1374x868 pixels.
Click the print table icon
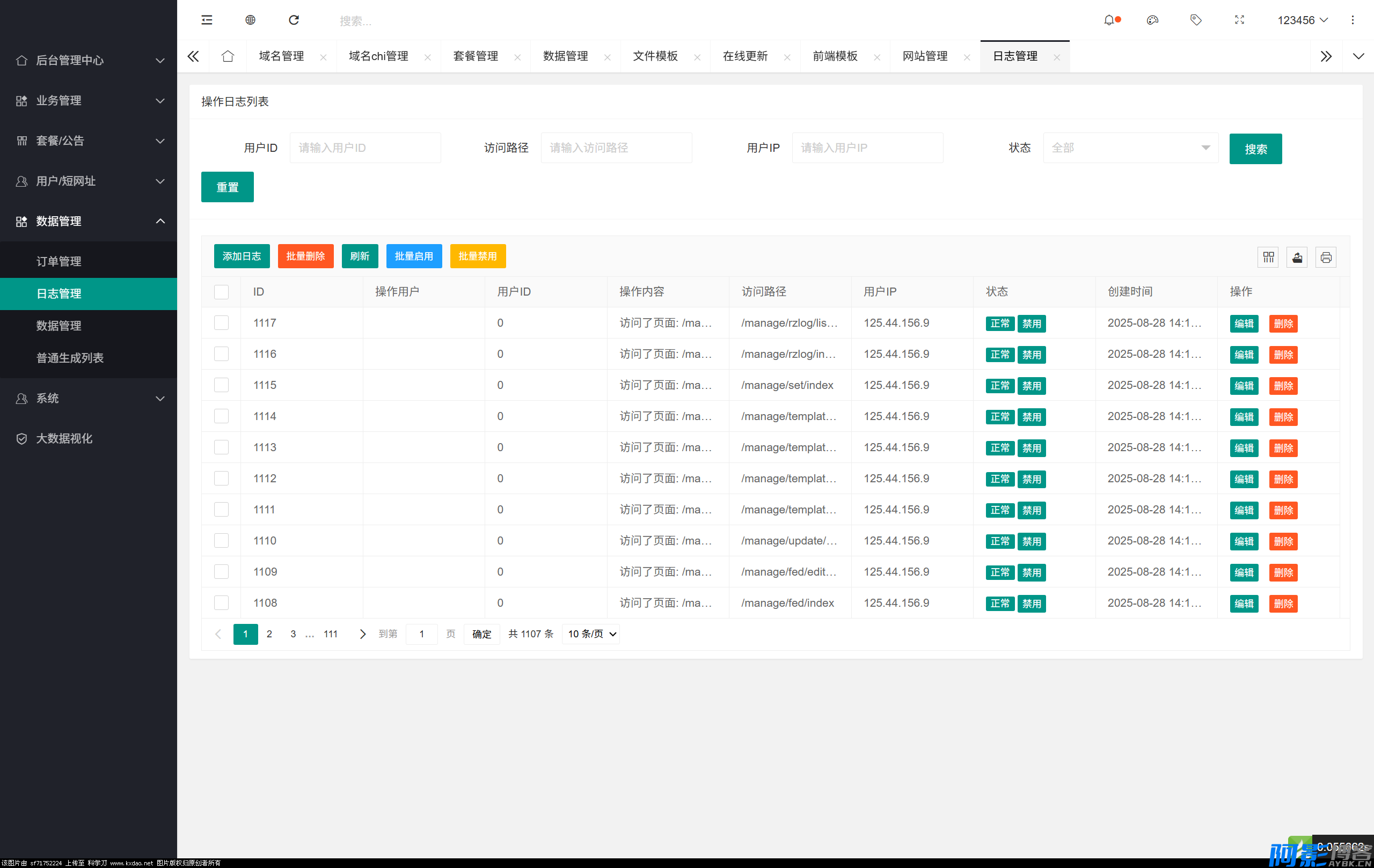point(1326,257)
